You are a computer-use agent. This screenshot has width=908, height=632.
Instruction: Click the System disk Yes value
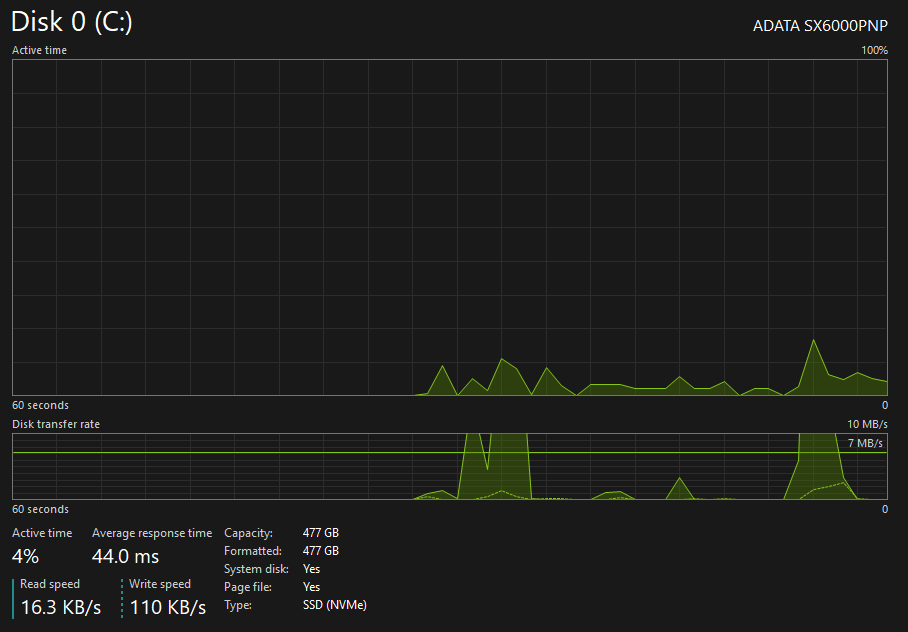pyautogui.click(x=312, y=569)
